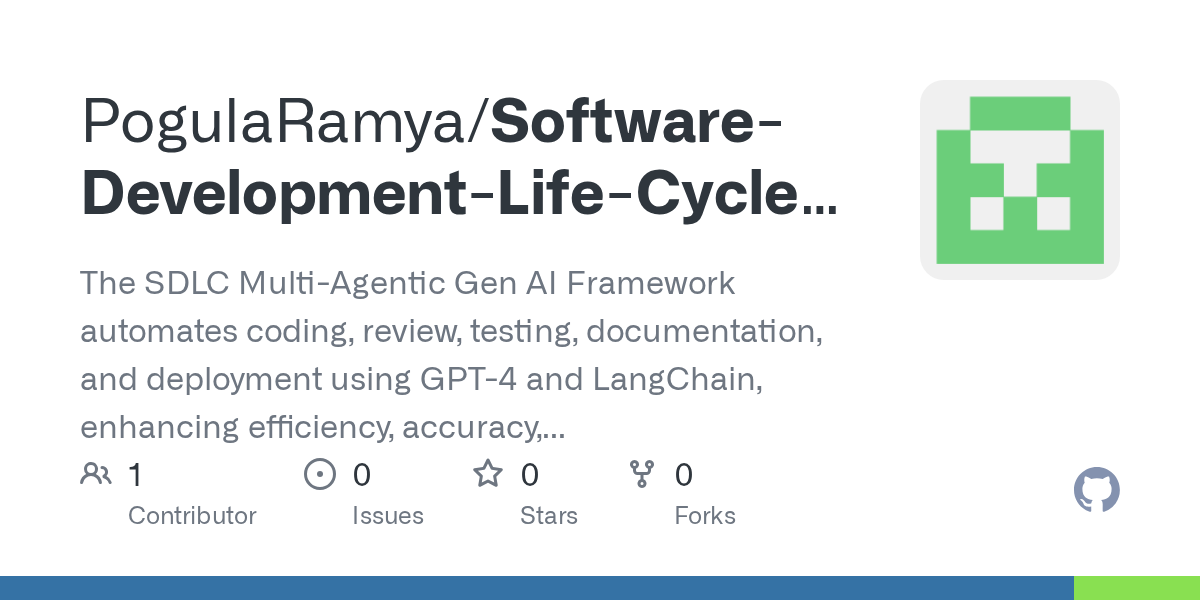Click the green language bar segment
This screenshot has width=1200, height=600.
[x=1137, y=588]
